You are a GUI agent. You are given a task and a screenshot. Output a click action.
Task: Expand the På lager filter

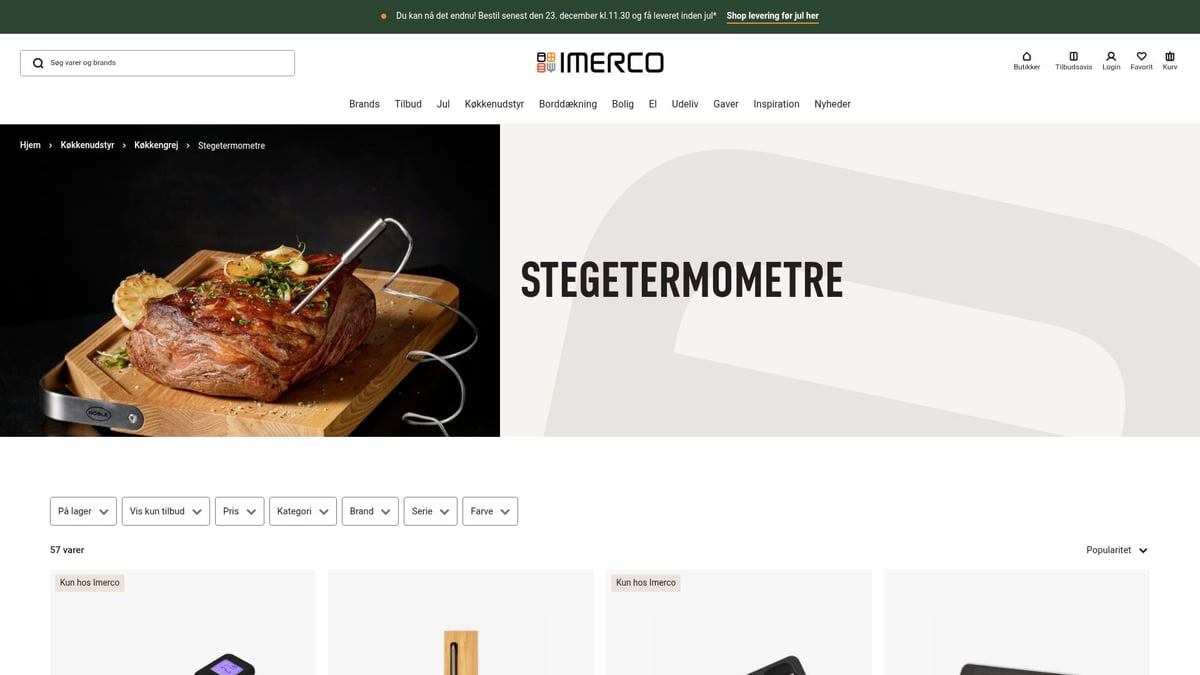[83, 511]
